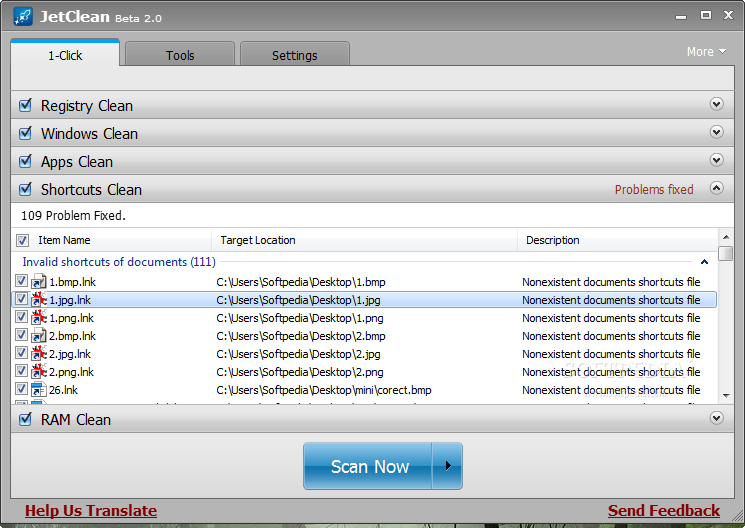Uncheck the 26.lnk row checkbox
The image size is (745, 528).
tap(21, 389)
